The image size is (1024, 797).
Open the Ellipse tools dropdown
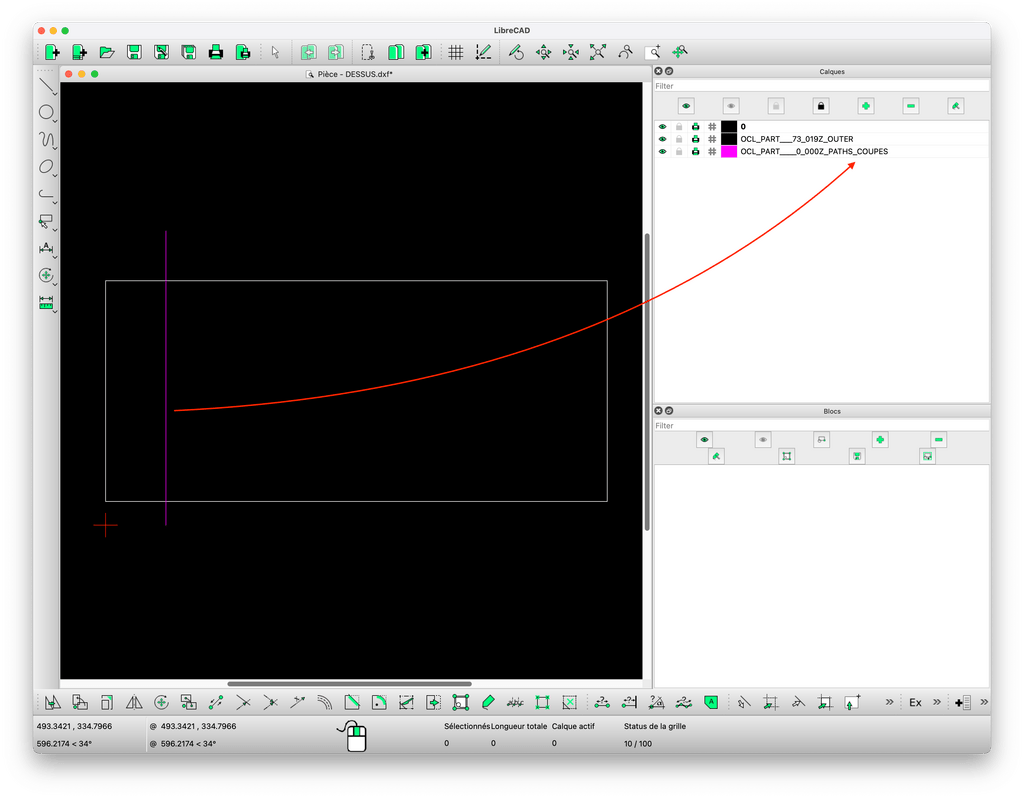(47, 167)
